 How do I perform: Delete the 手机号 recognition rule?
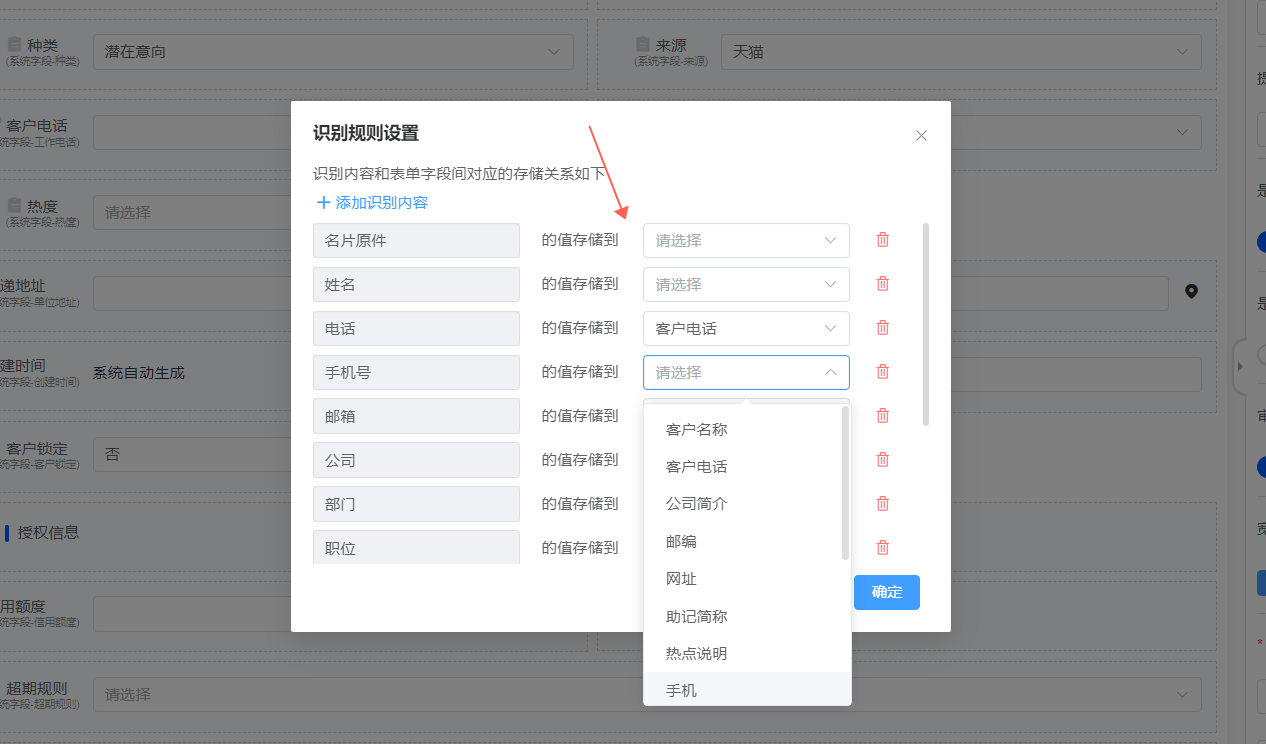pyautogui.click(x=883, y=372)
